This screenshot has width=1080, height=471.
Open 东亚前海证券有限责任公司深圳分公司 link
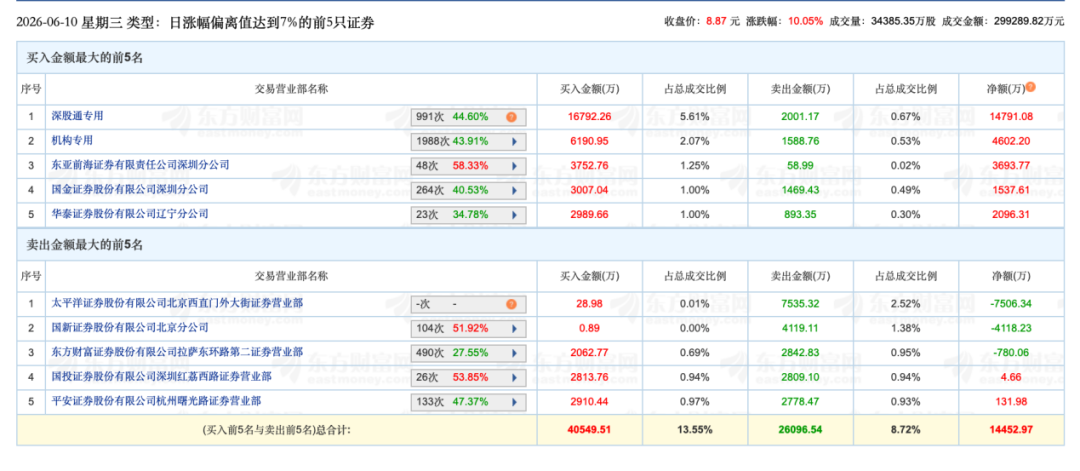(141, 165)
